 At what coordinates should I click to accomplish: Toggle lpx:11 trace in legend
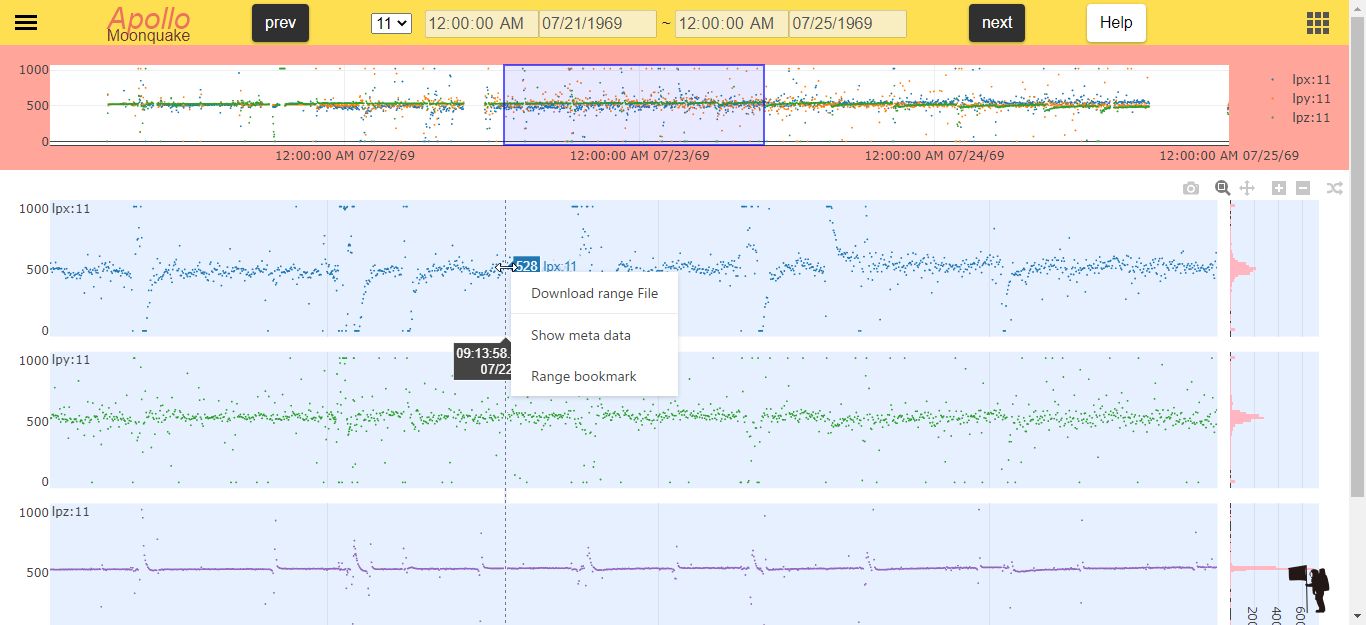pyautogui.click(x=1310, y=79)
